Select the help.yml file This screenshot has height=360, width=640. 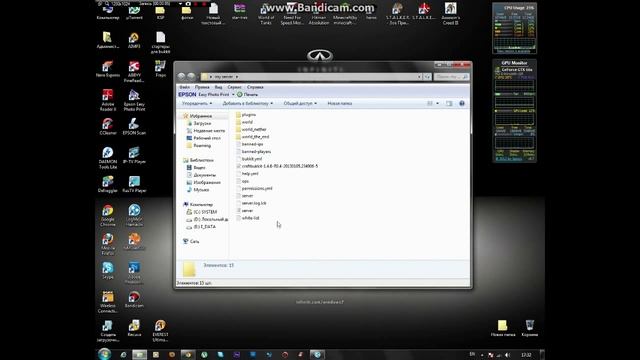pos(247,173)
